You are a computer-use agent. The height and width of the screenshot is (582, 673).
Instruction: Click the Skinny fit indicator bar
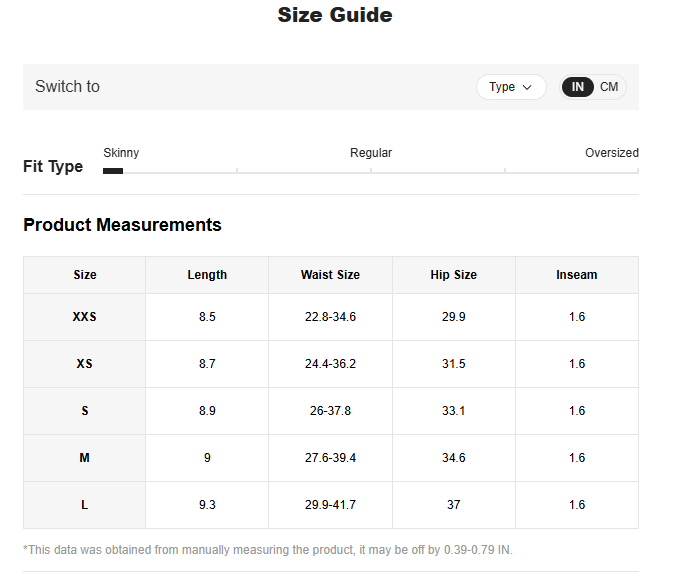point(113,171)
